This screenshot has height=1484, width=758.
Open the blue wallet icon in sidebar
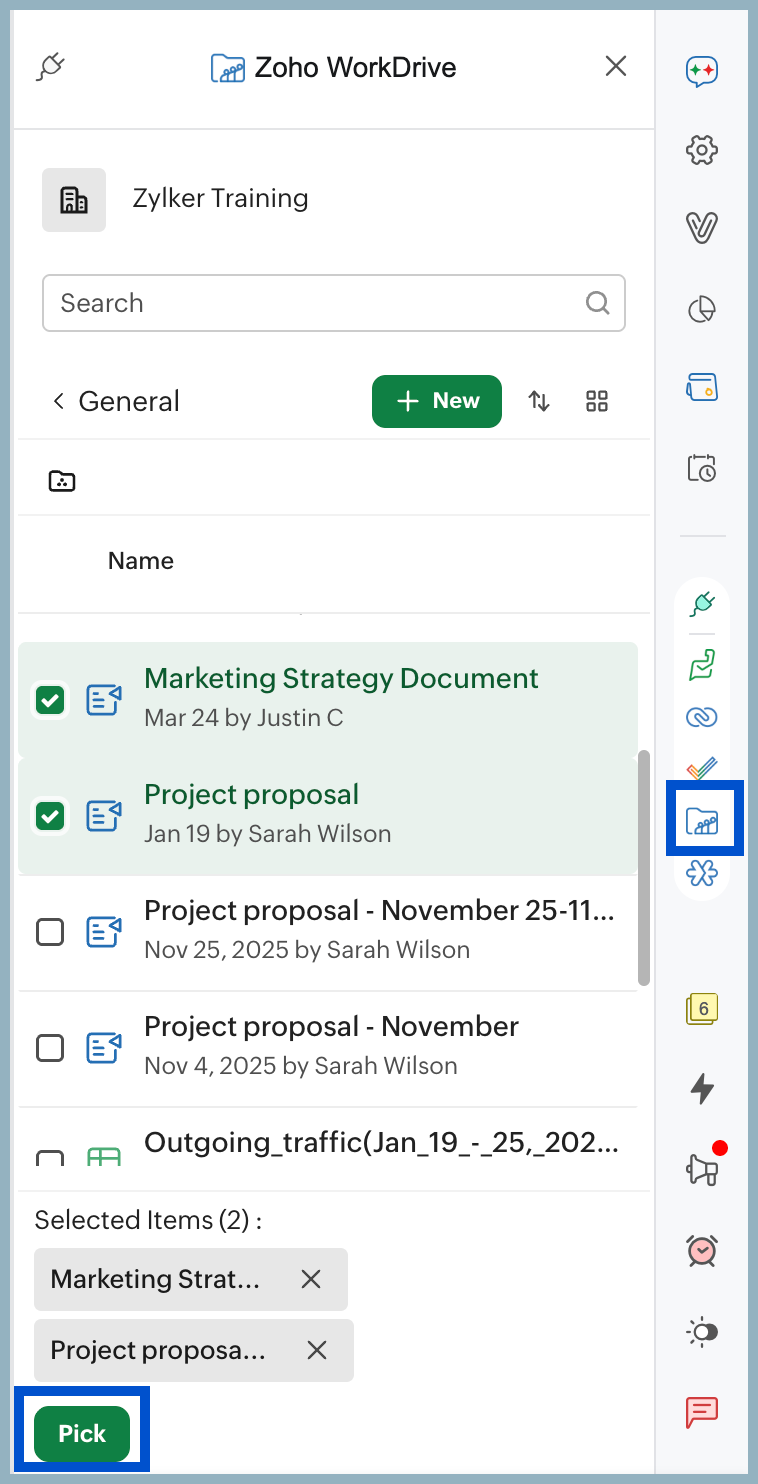pos(702,387)
